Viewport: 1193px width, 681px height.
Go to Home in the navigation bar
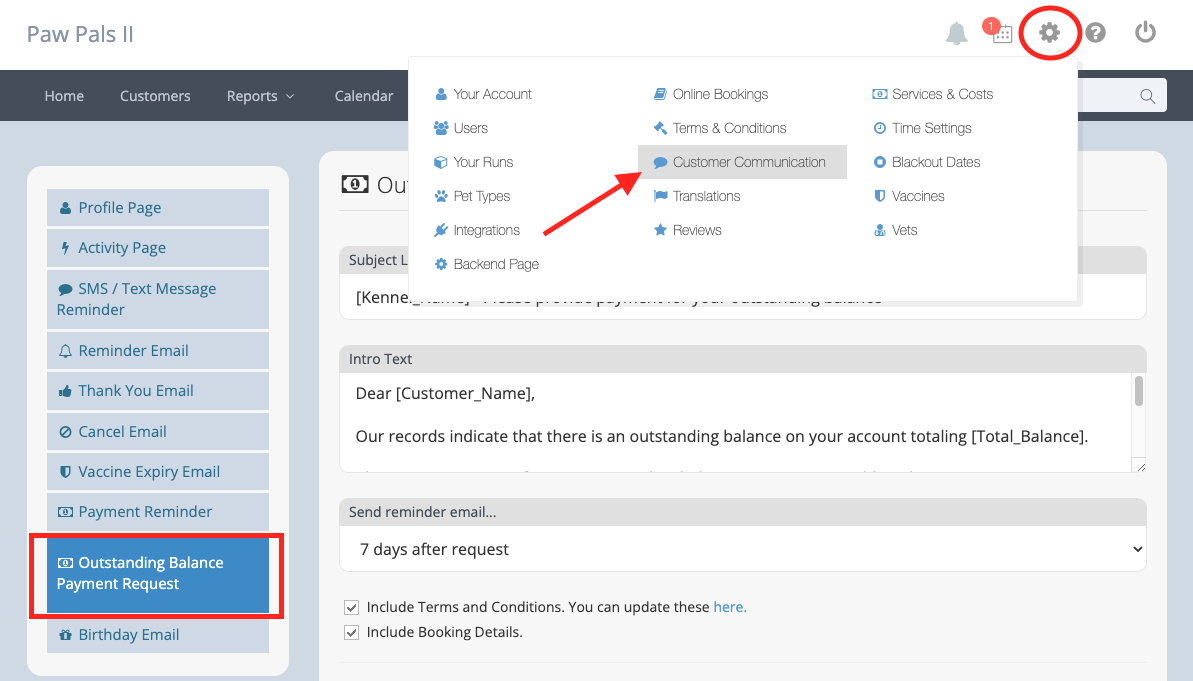pos(64,96)
